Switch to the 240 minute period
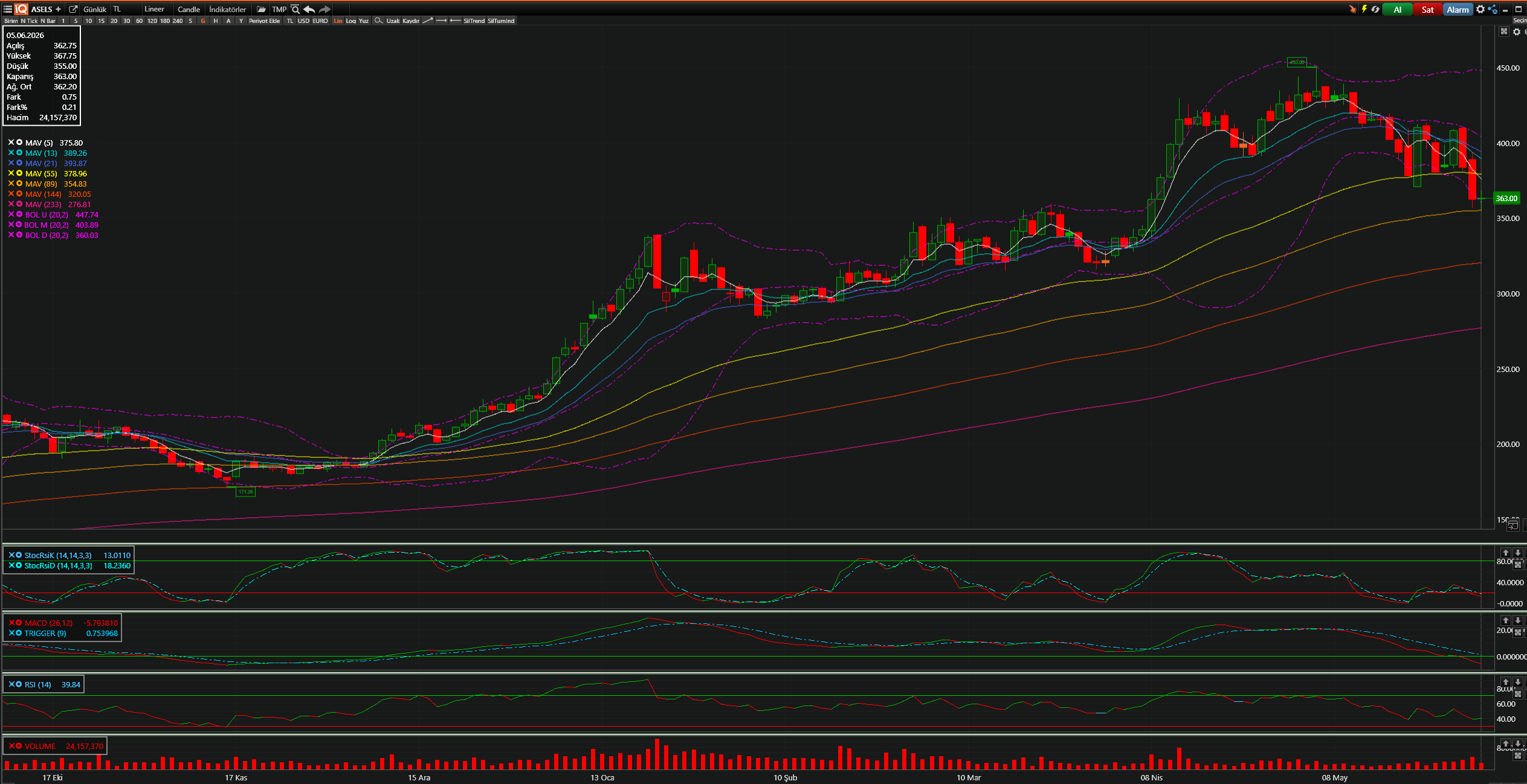 point(178,21)
